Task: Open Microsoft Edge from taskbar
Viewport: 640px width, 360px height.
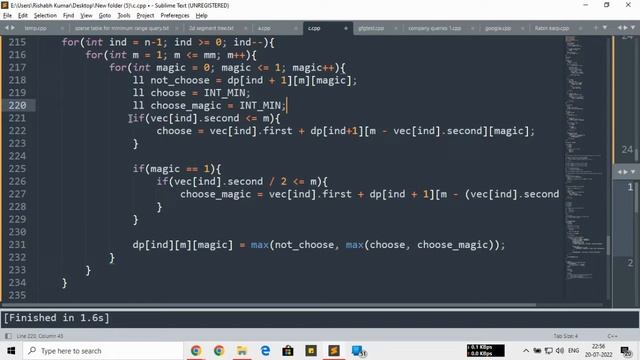Action: click(265, 351)
